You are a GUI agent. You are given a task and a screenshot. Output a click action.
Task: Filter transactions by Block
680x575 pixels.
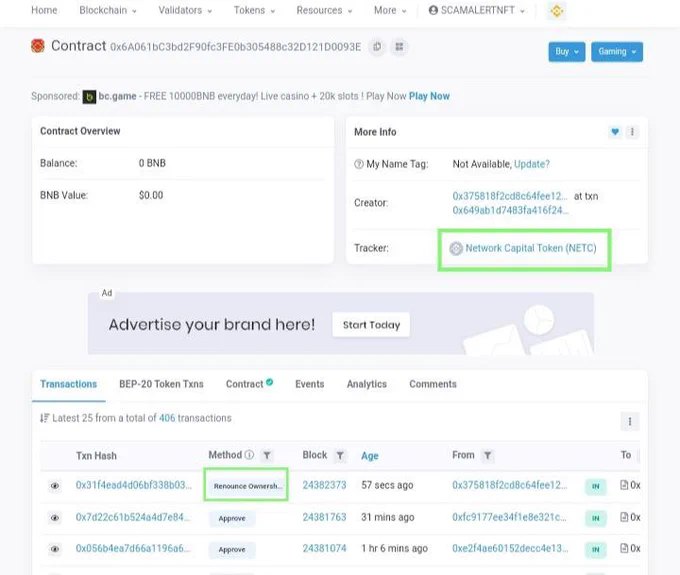tap(340, 455)
